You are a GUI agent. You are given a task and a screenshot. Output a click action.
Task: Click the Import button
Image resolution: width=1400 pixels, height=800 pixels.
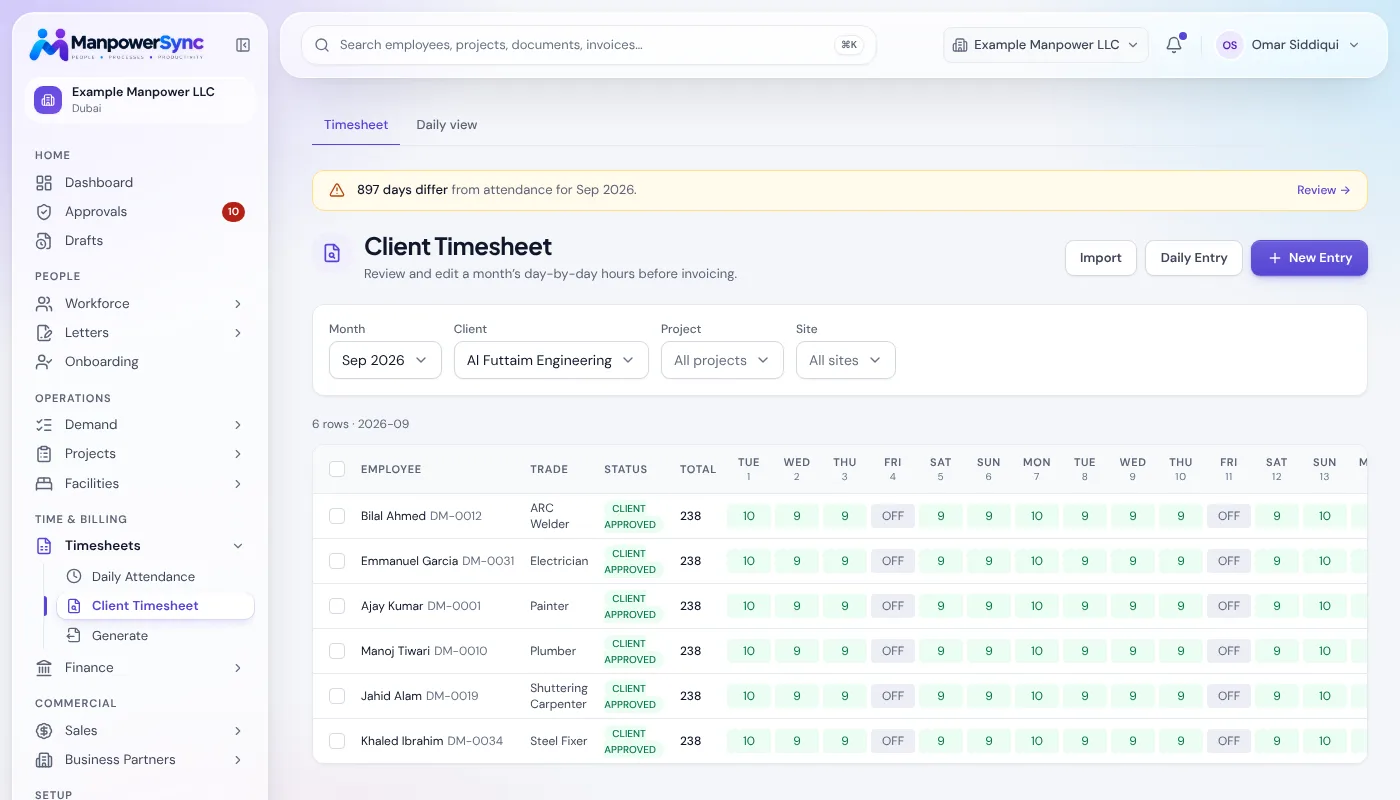point(1101,258)
